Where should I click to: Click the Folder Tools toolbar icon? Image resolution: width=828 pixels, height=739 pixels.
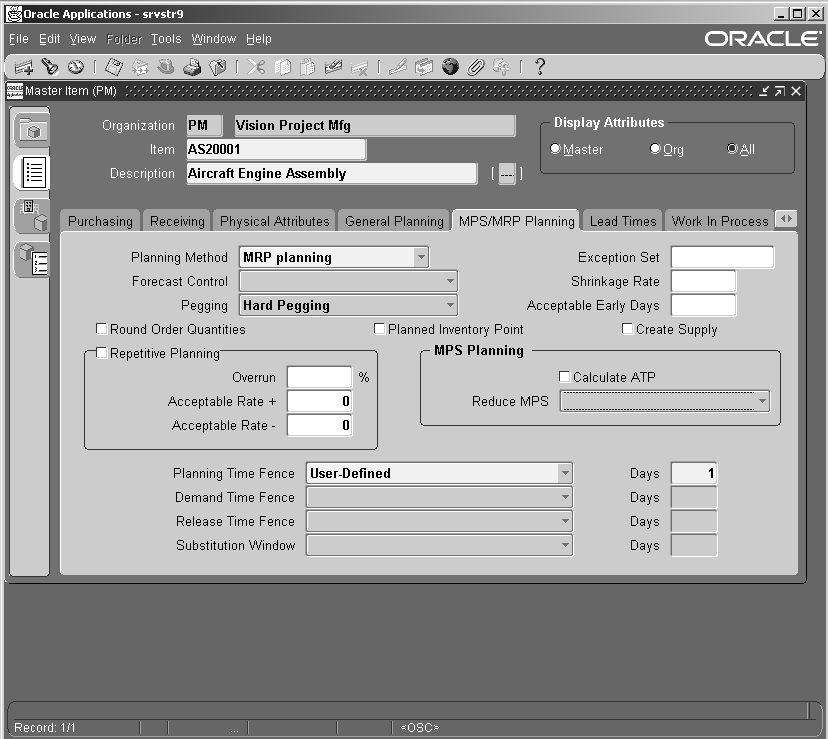click(x=501, y=67)
